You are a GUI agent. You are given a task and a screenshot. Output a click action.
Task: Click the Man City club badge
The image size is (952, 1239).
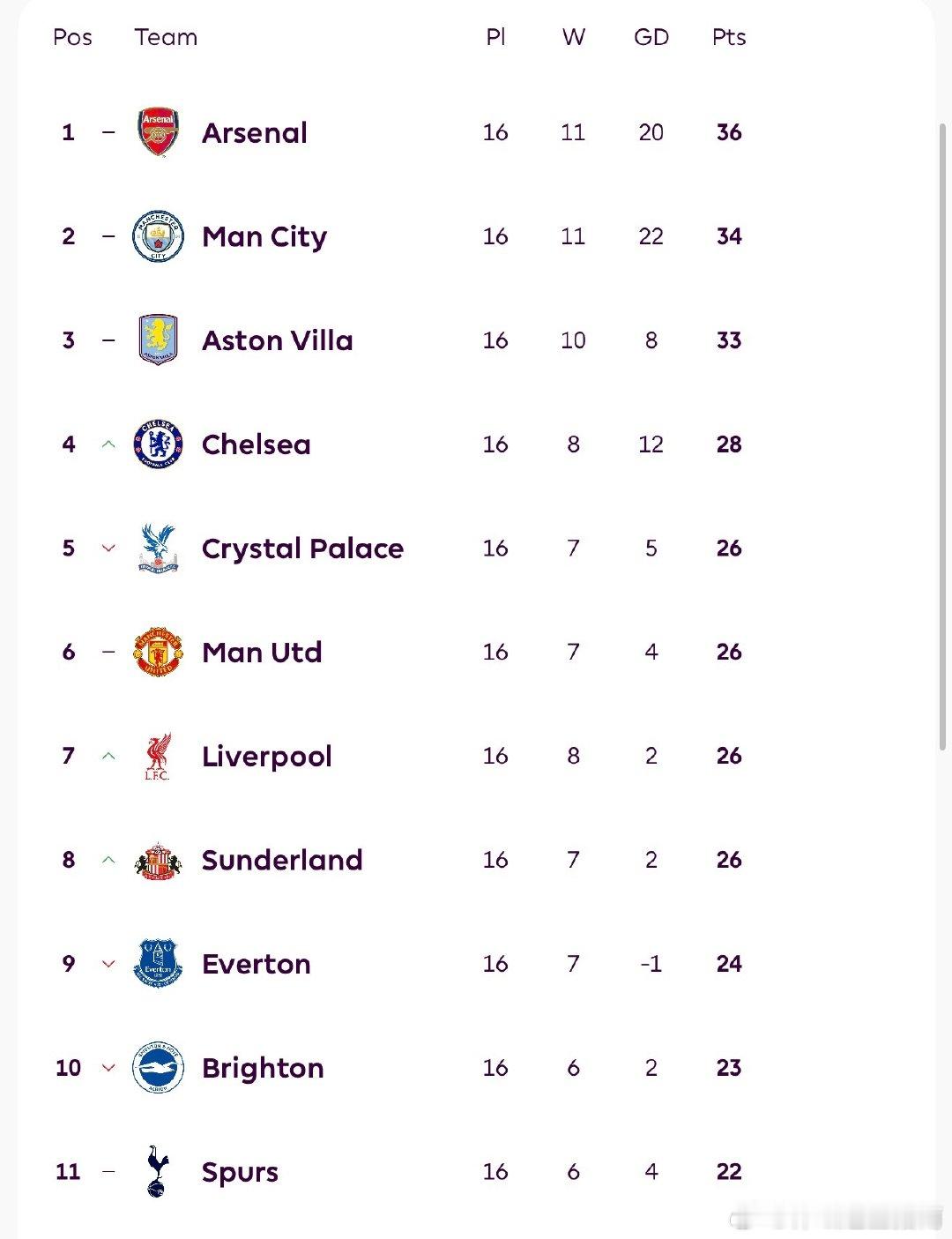tap(159, 236)
